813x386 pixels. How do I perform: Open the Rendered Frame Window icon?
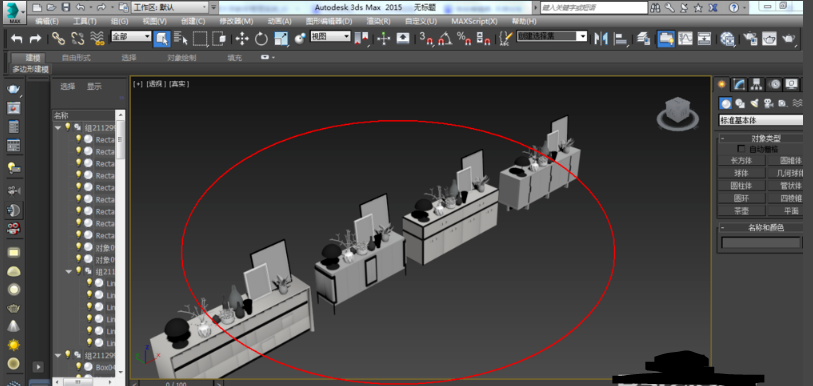769,38
